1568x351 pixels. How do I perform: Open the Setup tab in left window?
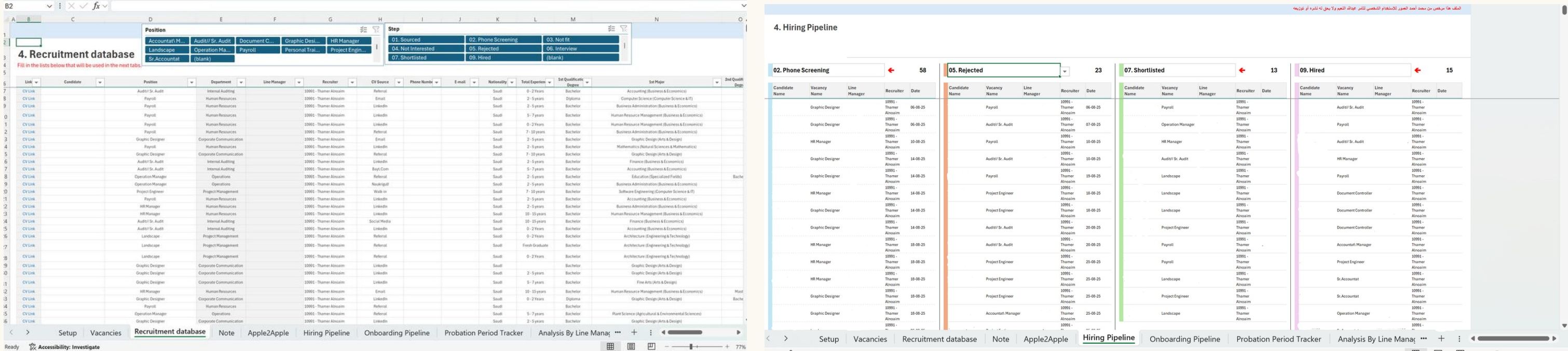pyautogui.click(x=67, y=333)
